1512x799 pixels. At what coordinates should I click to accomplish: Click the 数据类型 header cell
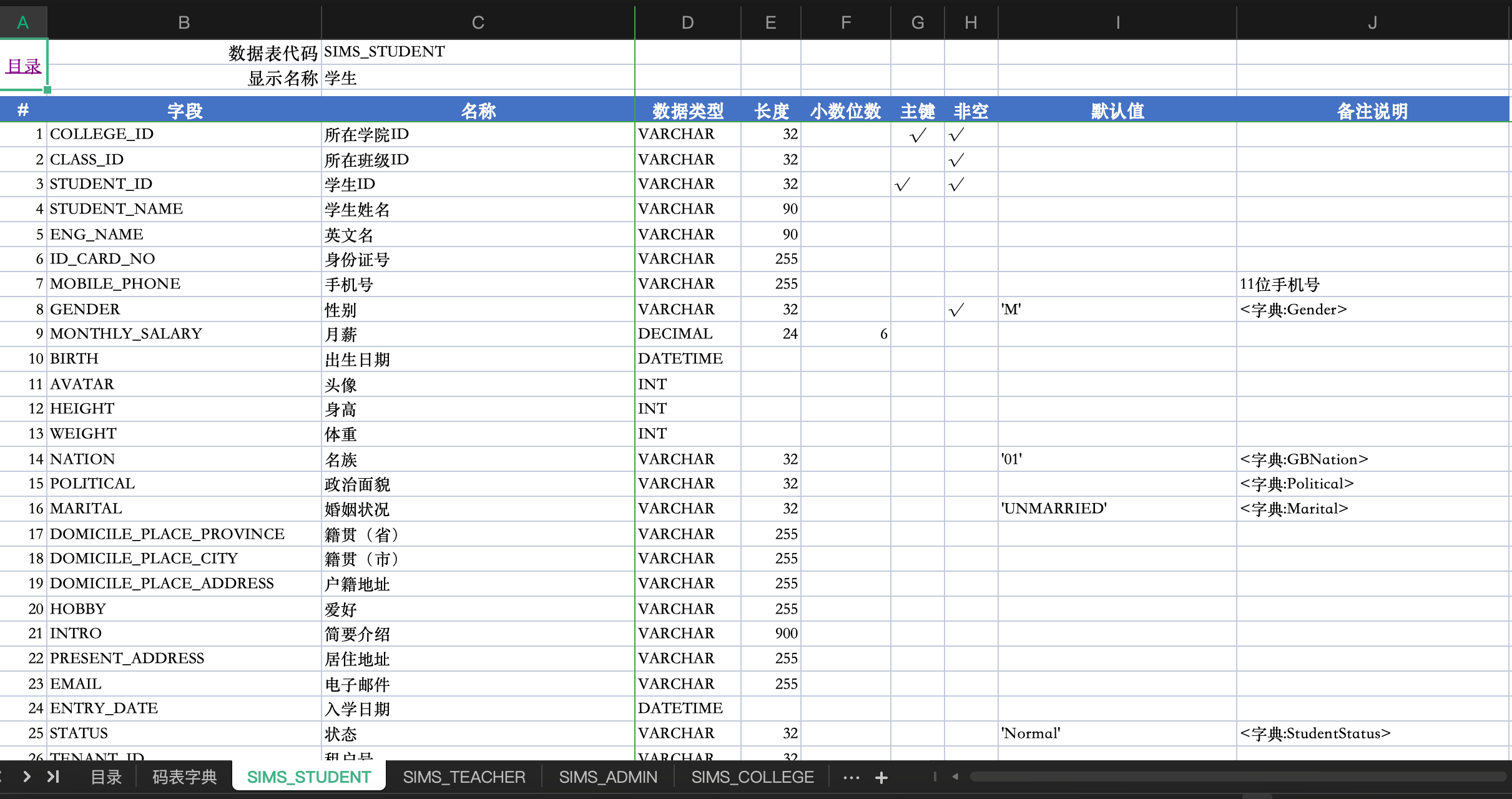[687, 110]
